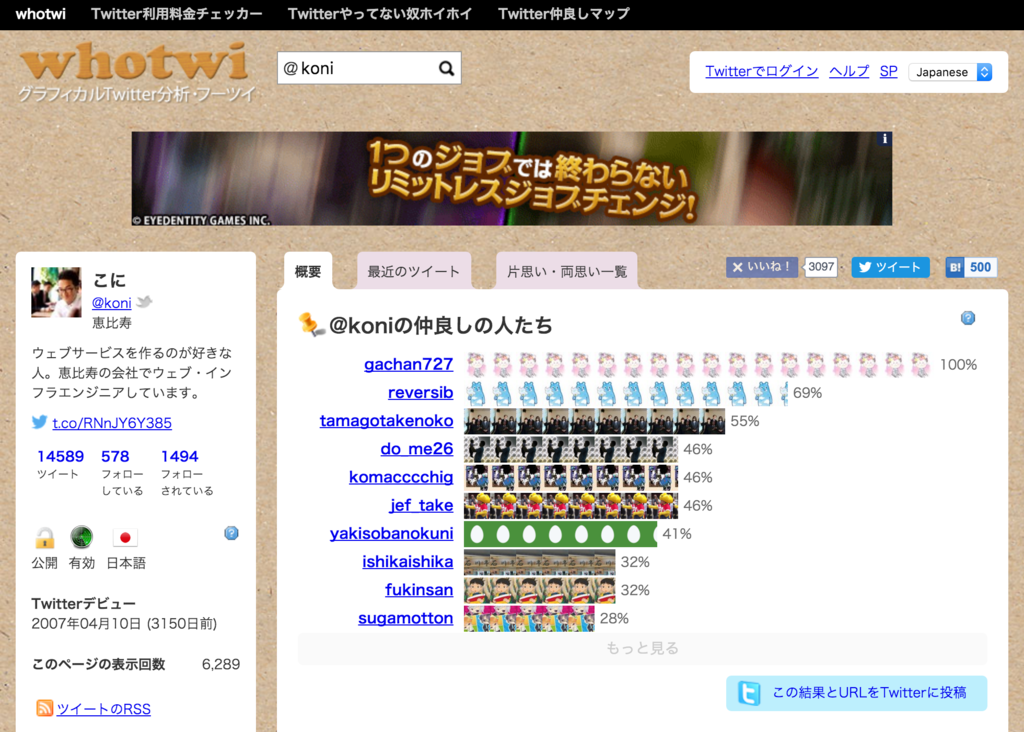Open the Japanese language dropdown
The height and width of the screenshot is (732, 1024).
950,72
